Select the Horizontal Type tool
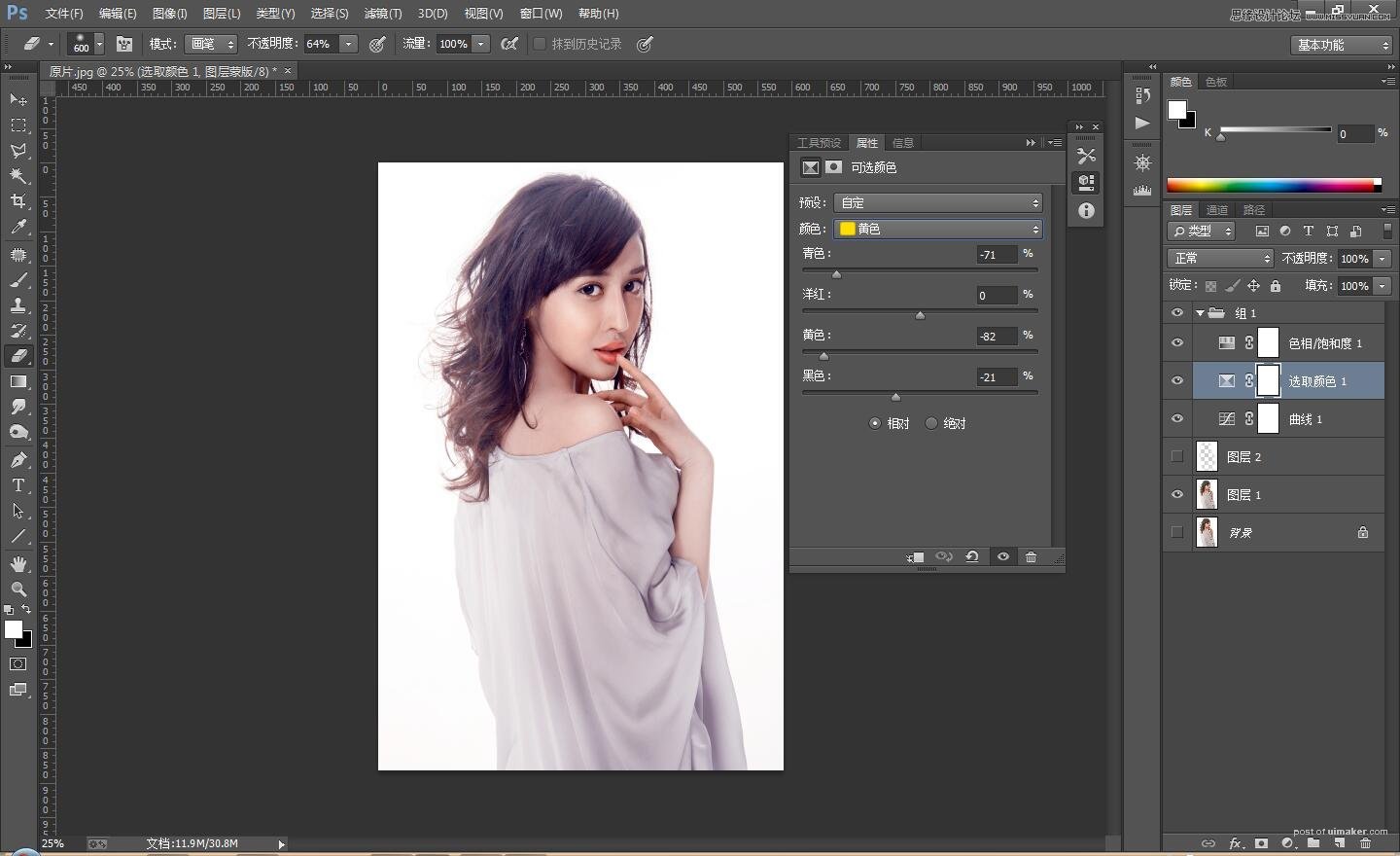This screenshot has height=856, width=1400. click(18, 485)
